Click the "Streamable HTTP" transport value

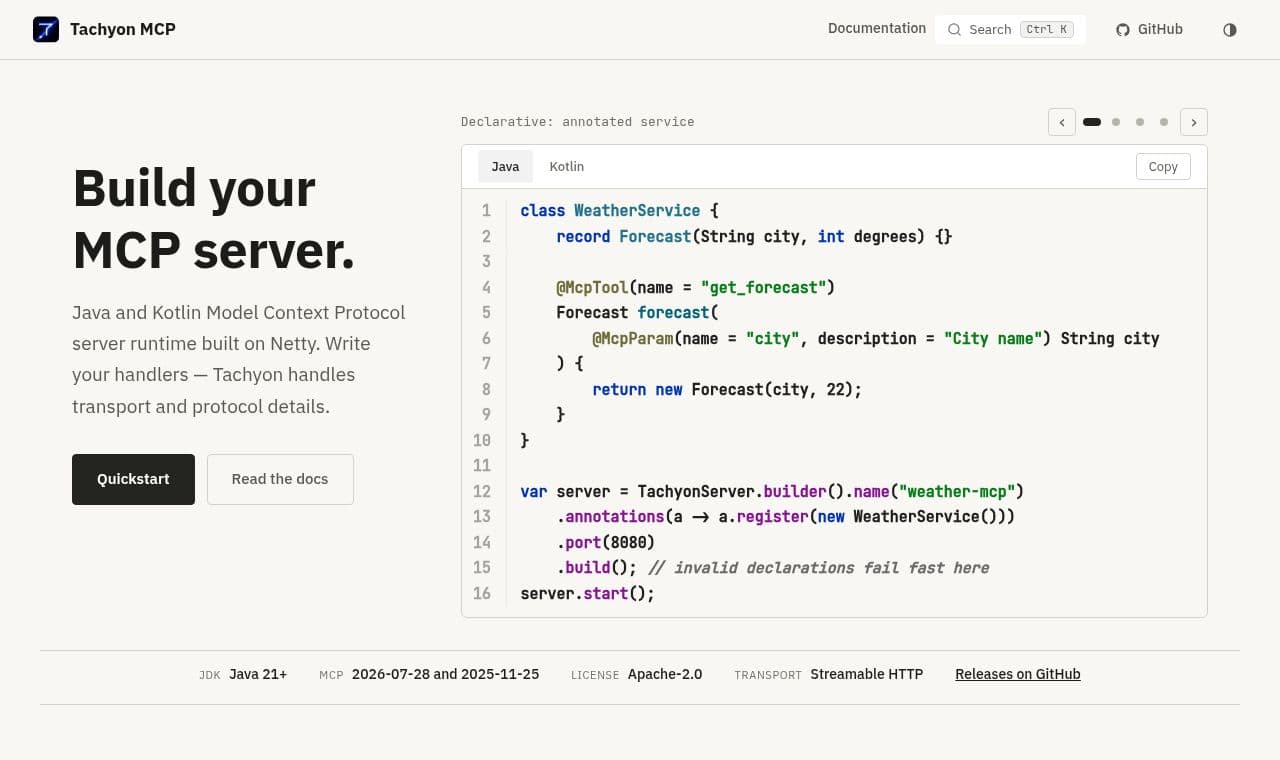tap(867, 674)
